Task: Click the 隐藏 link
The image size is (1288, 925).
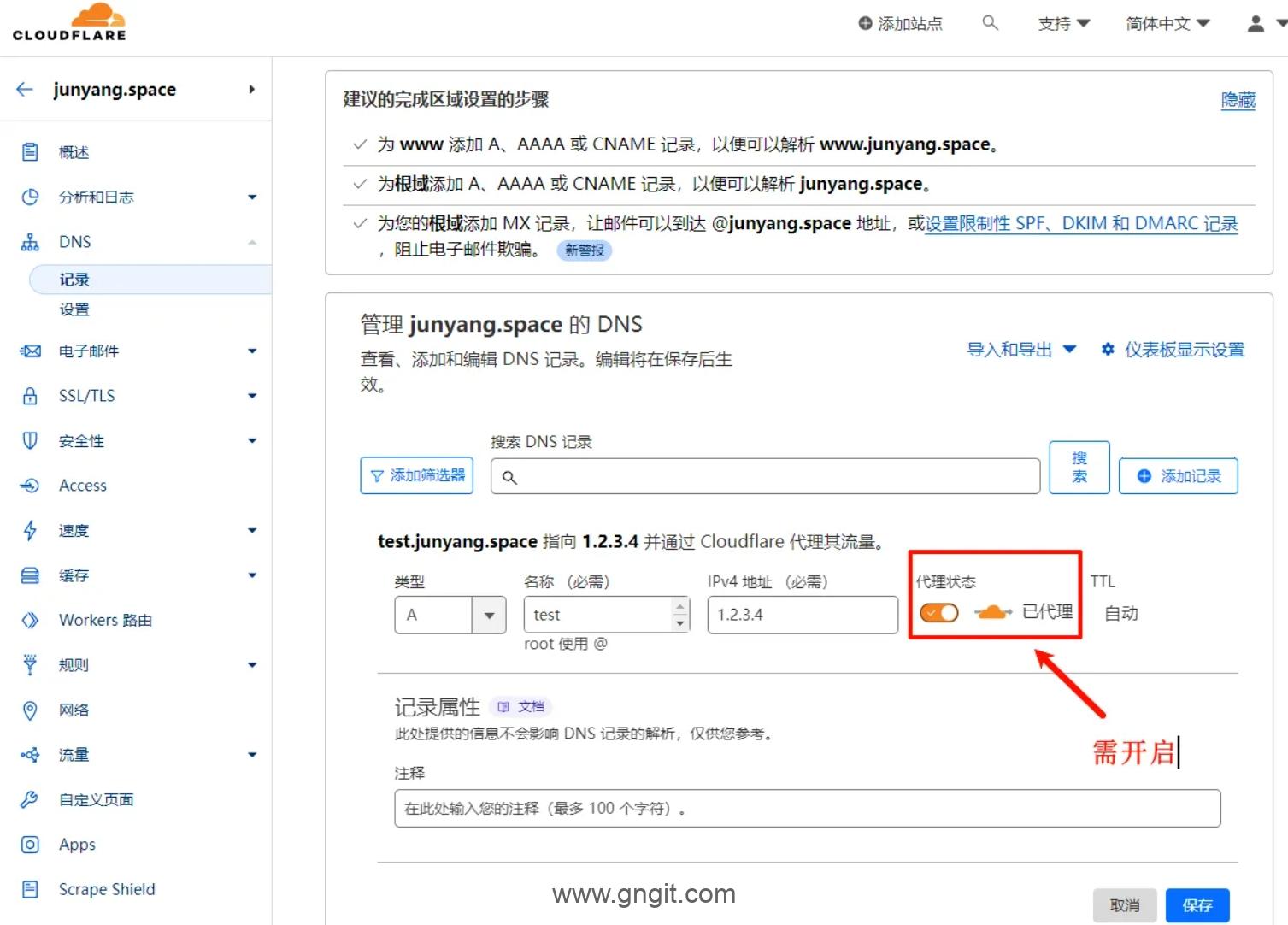Action: (1238, 100)
